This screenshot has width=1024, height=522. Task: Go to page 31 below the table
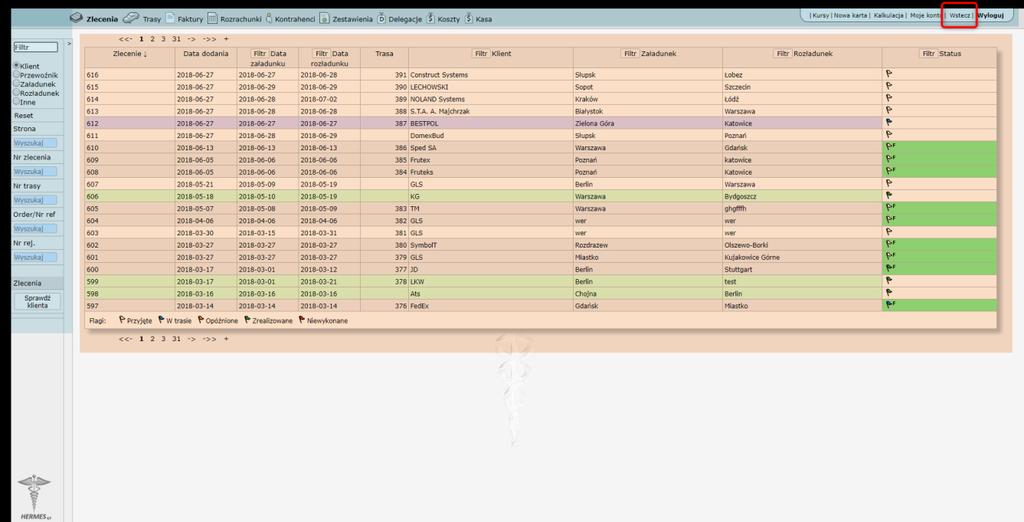tap(176, 339)
